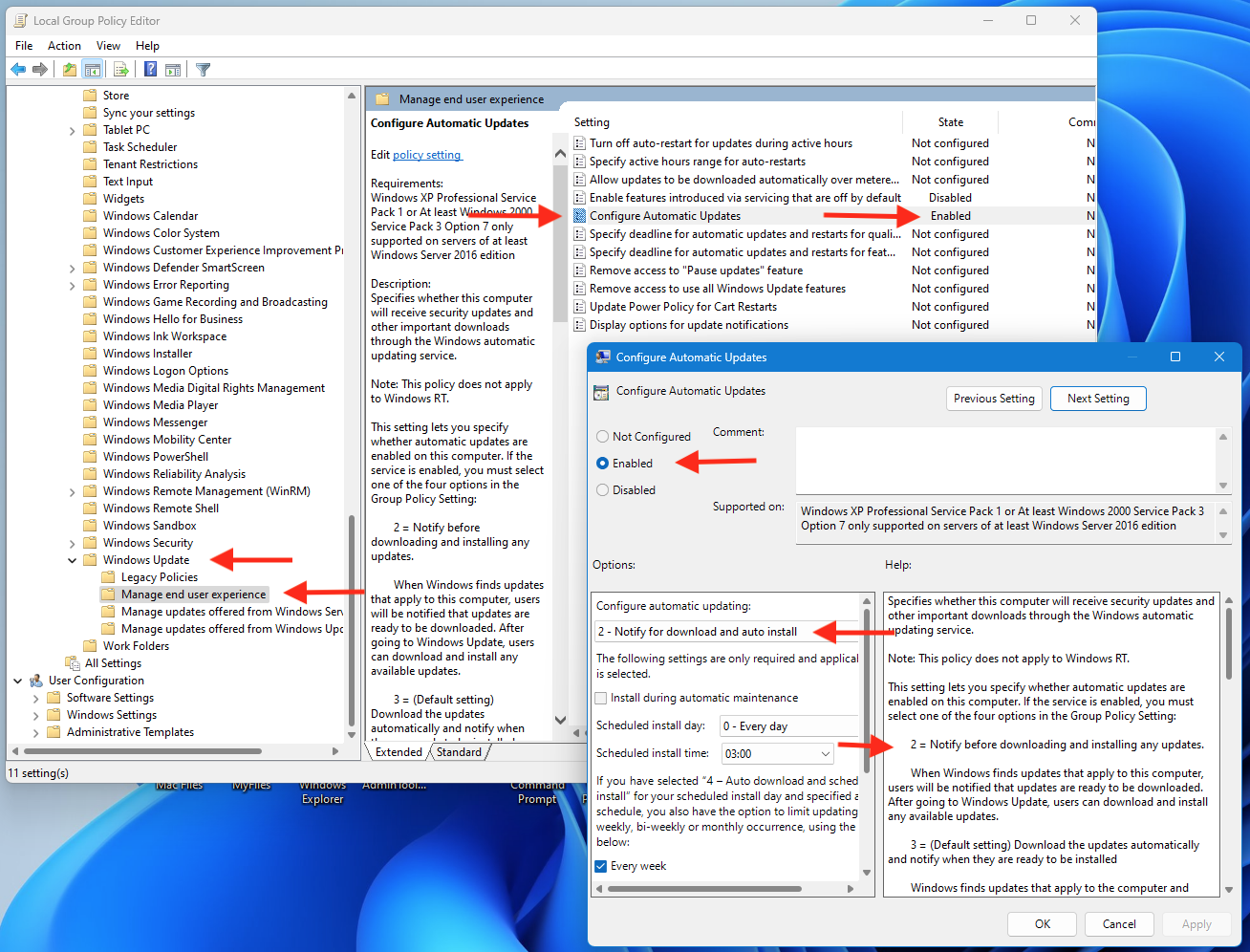Image resolution: width=1250 pixels, height=952 pixels.
Task: Click the Edit policy setting link
Action: tap(426, 155)
